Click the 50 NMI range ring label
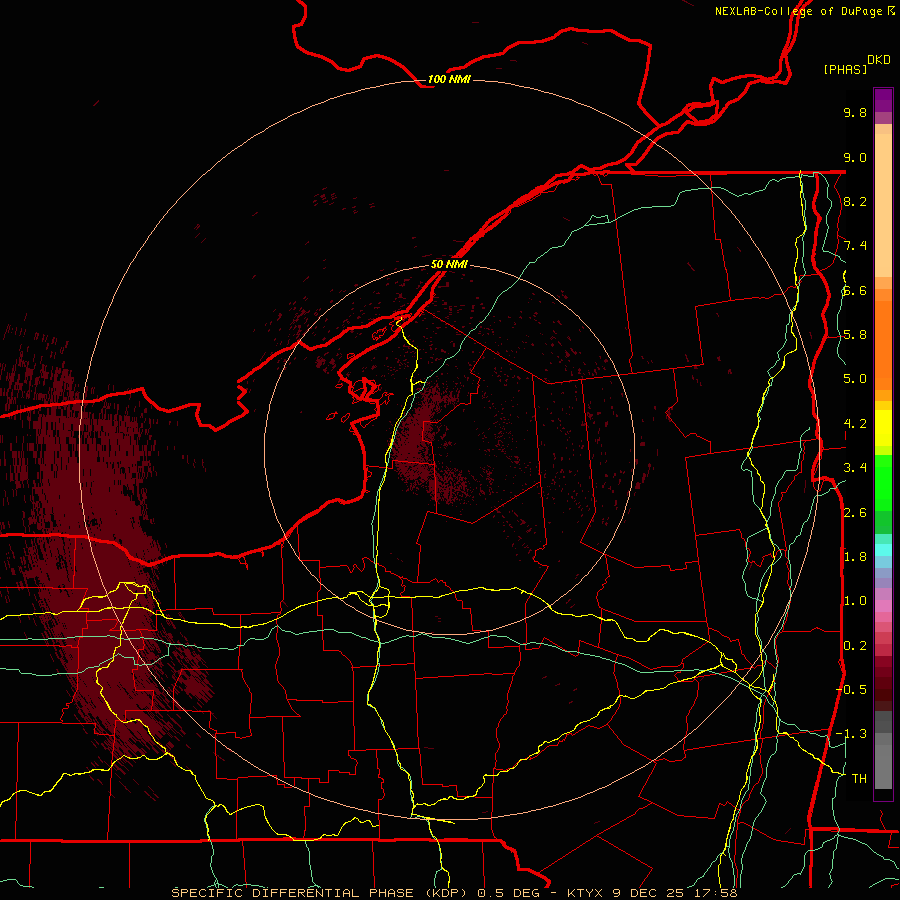Screen dimensions: 900x900 pos(449,264)
